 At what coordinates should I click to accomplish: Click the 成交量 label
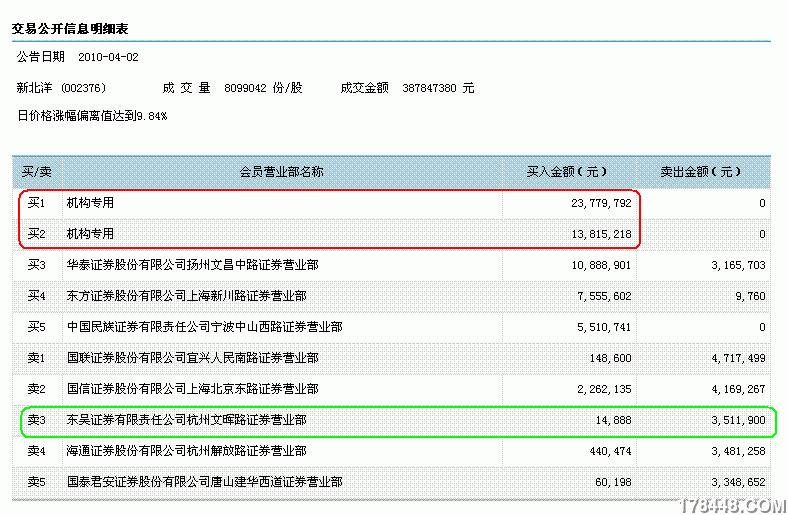(186, 88)
